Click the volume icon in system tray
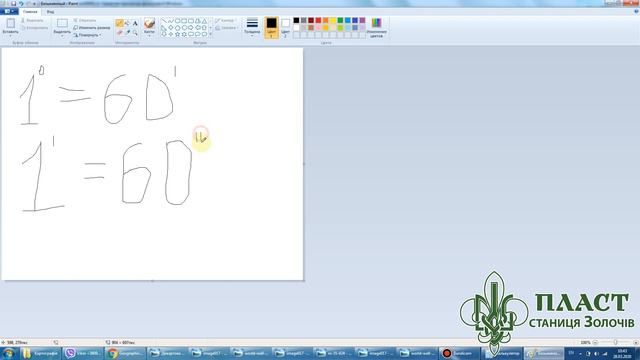640x360 pixels. click(x=596, y=353)
